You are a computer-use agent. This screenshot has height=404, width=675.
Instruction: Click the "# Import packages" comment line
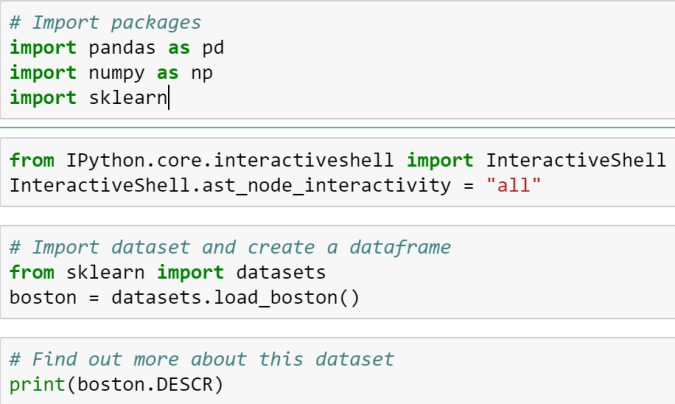tap(105, 21)
